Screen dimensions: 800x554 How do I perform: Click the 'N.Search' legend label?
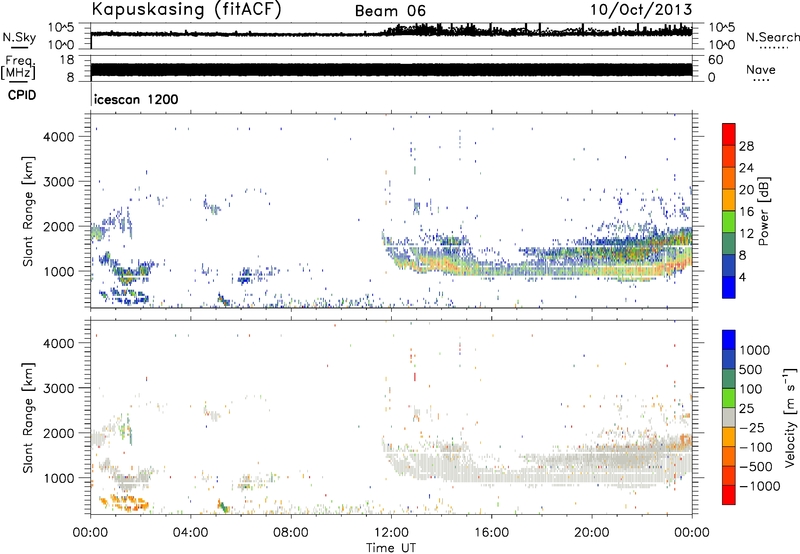click(772, 37)
